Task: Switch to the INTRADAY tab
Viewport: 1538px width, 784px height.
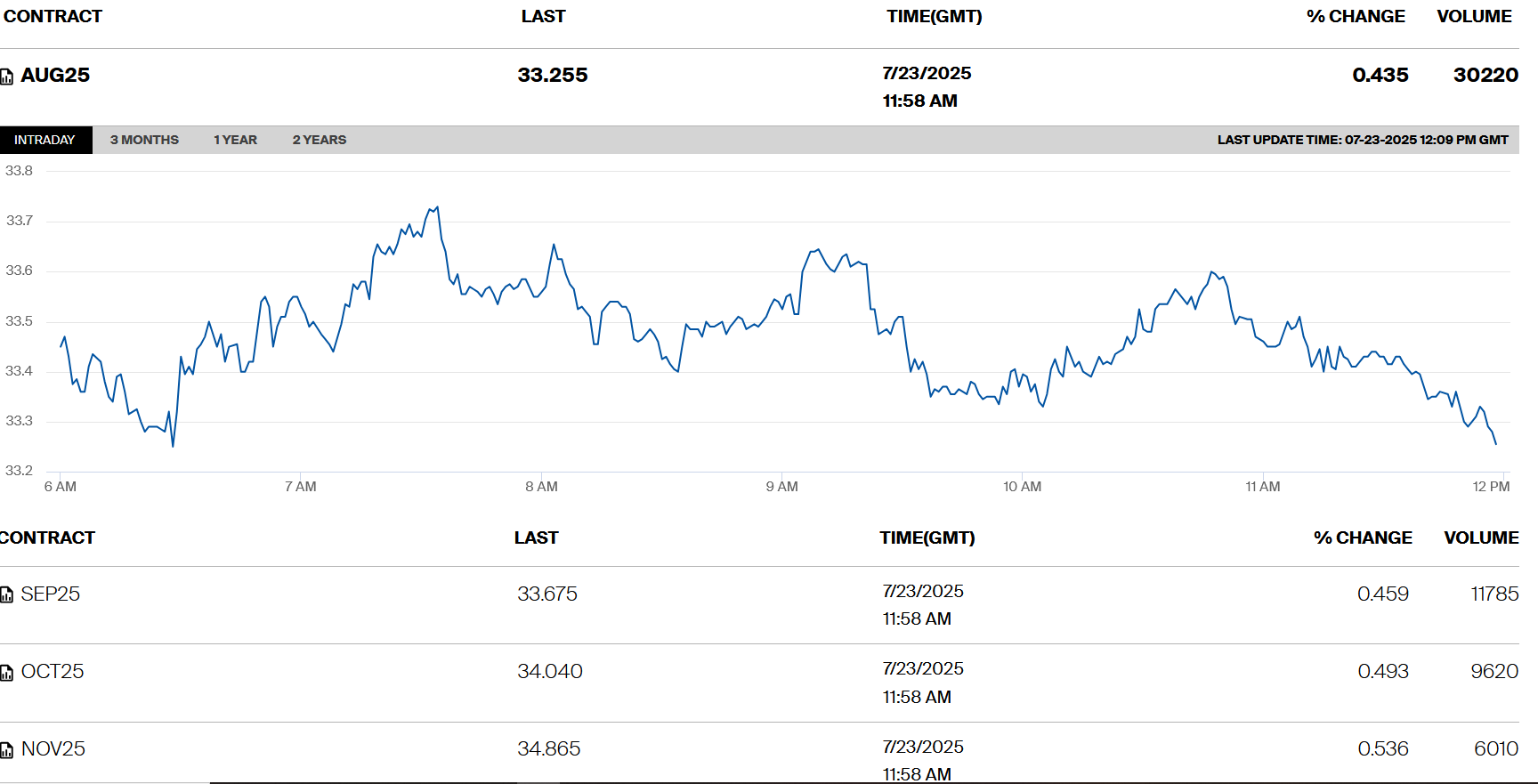Action: pyautogui.click(x=45, y=140)
